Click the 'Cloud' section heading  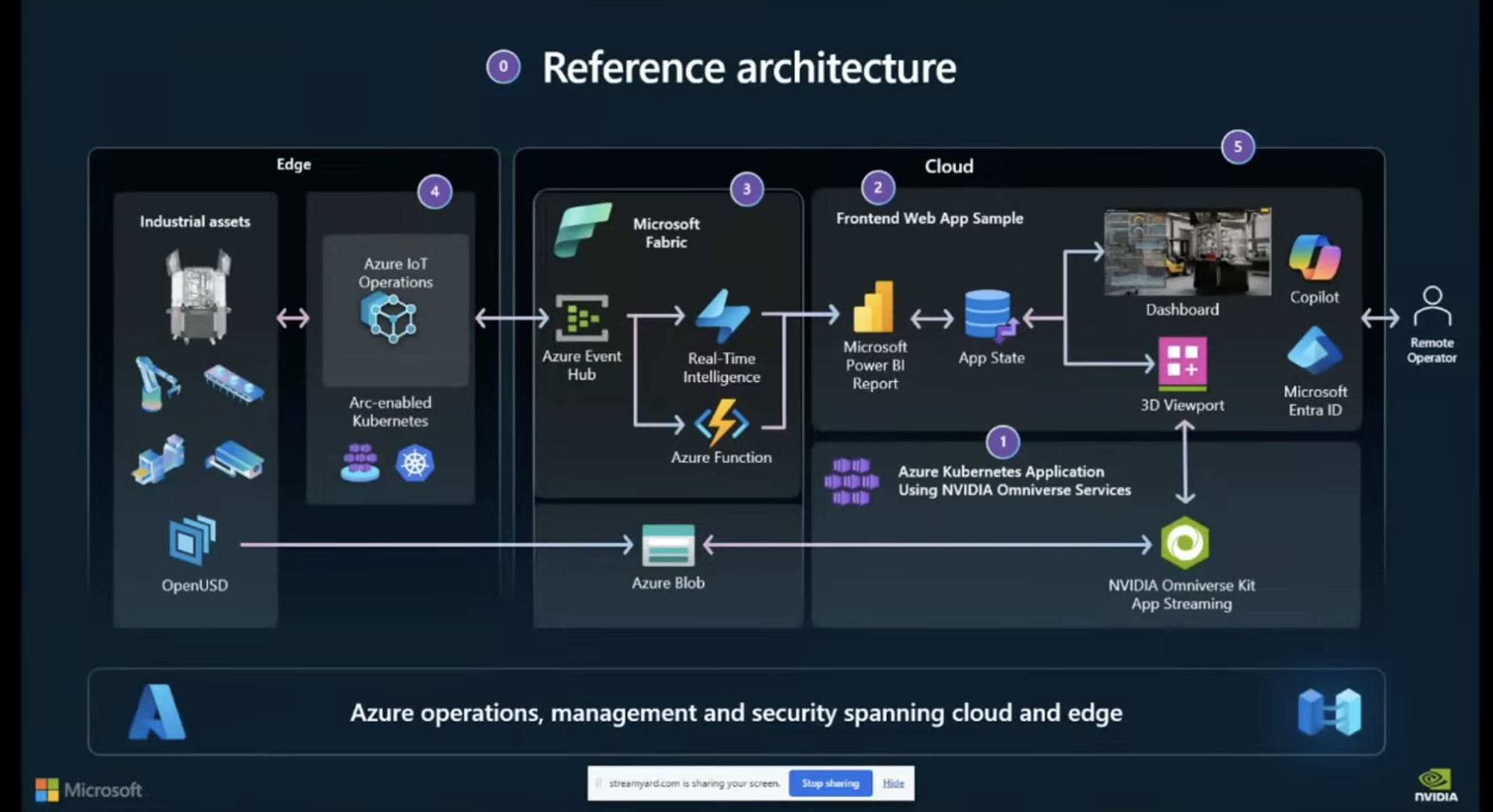[948, 166]
